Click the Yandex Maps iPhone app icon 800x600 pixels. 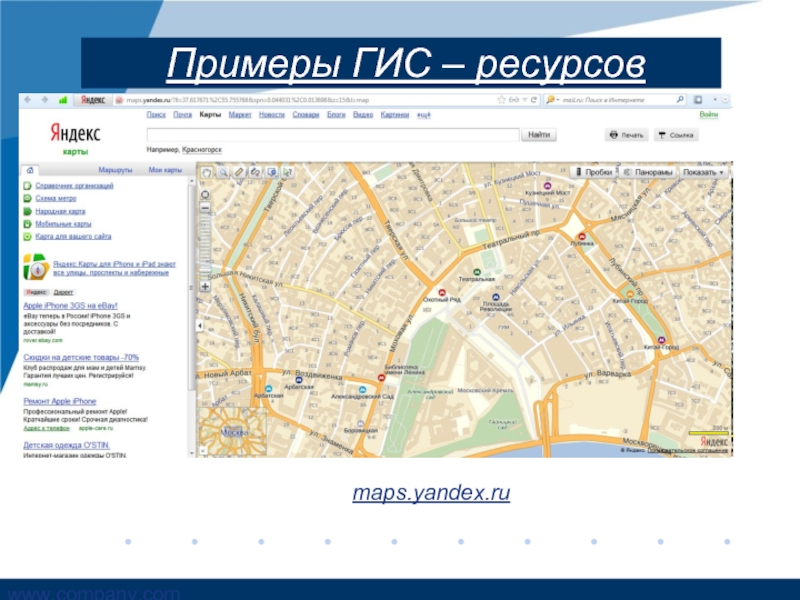click(x=36, y=267)
